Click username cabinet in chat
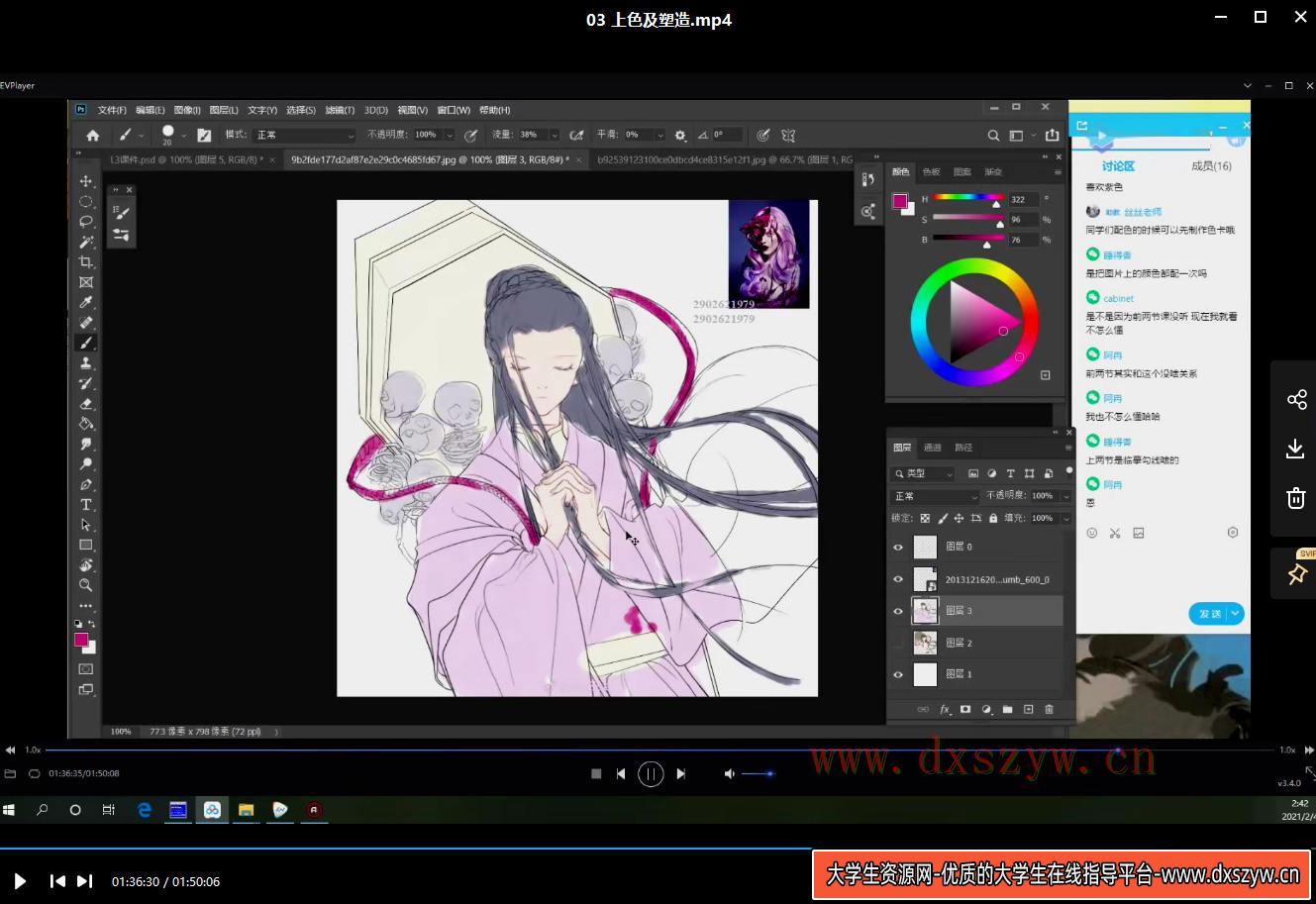The width and height of the screenshot is (1316, 904). (x=1119, y=298)
